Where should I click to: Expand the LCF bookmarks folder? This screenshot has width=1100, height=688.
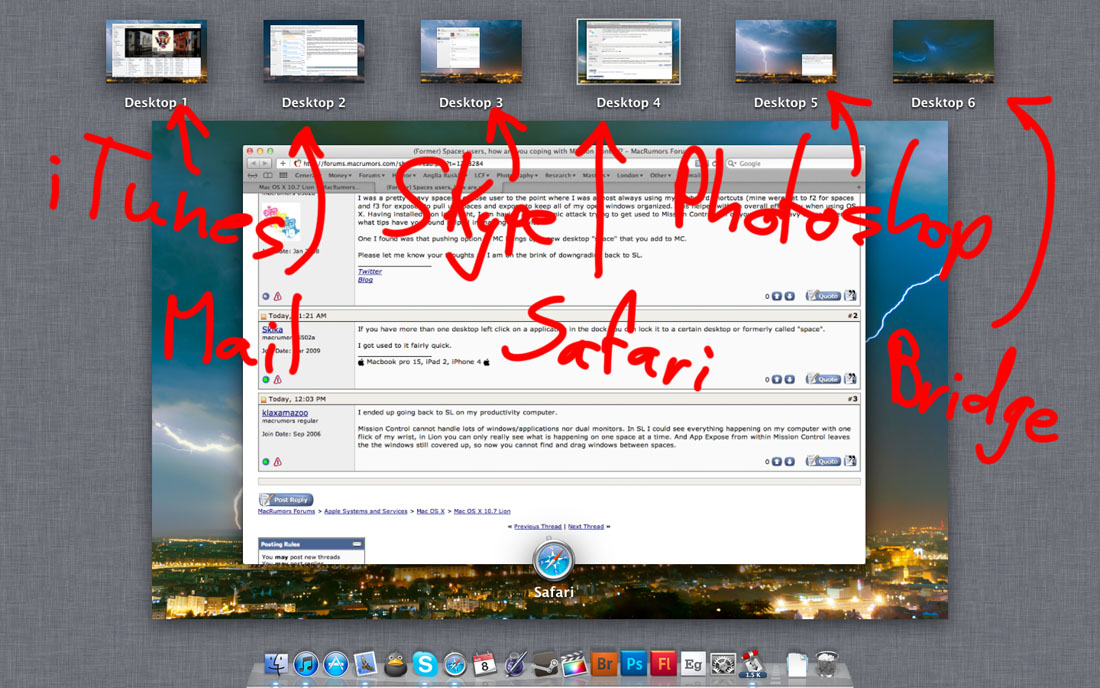[x=482, y=175]
